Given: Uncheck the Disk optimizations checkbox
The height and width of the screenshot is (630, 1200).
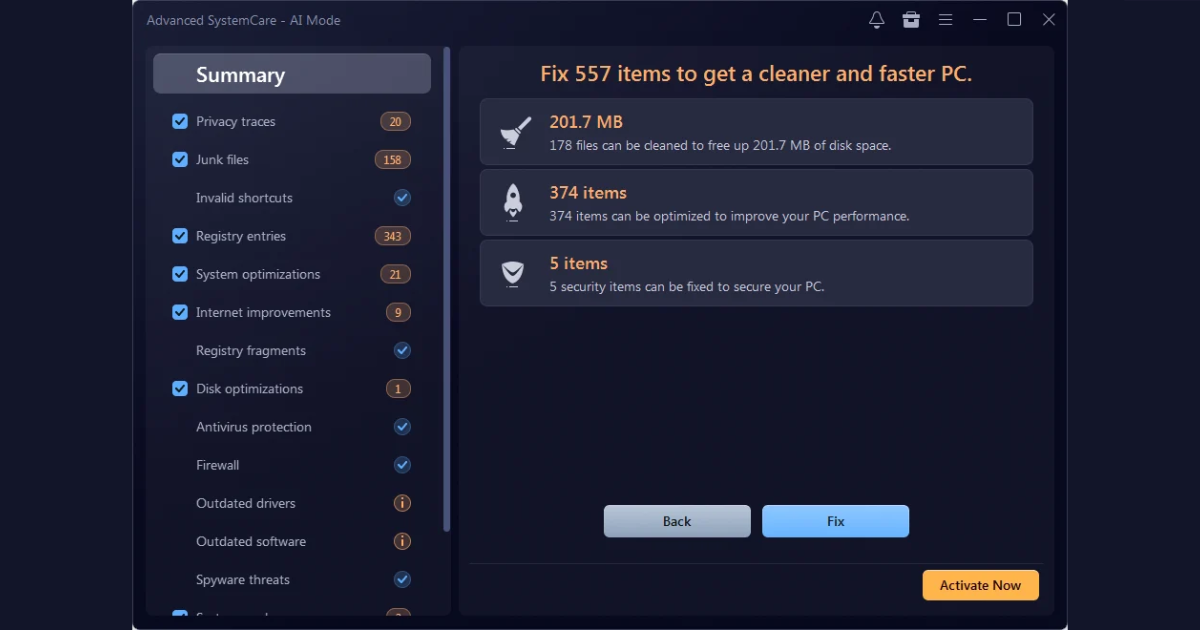Looking at the screenshot, I should [x=180, y=389].
